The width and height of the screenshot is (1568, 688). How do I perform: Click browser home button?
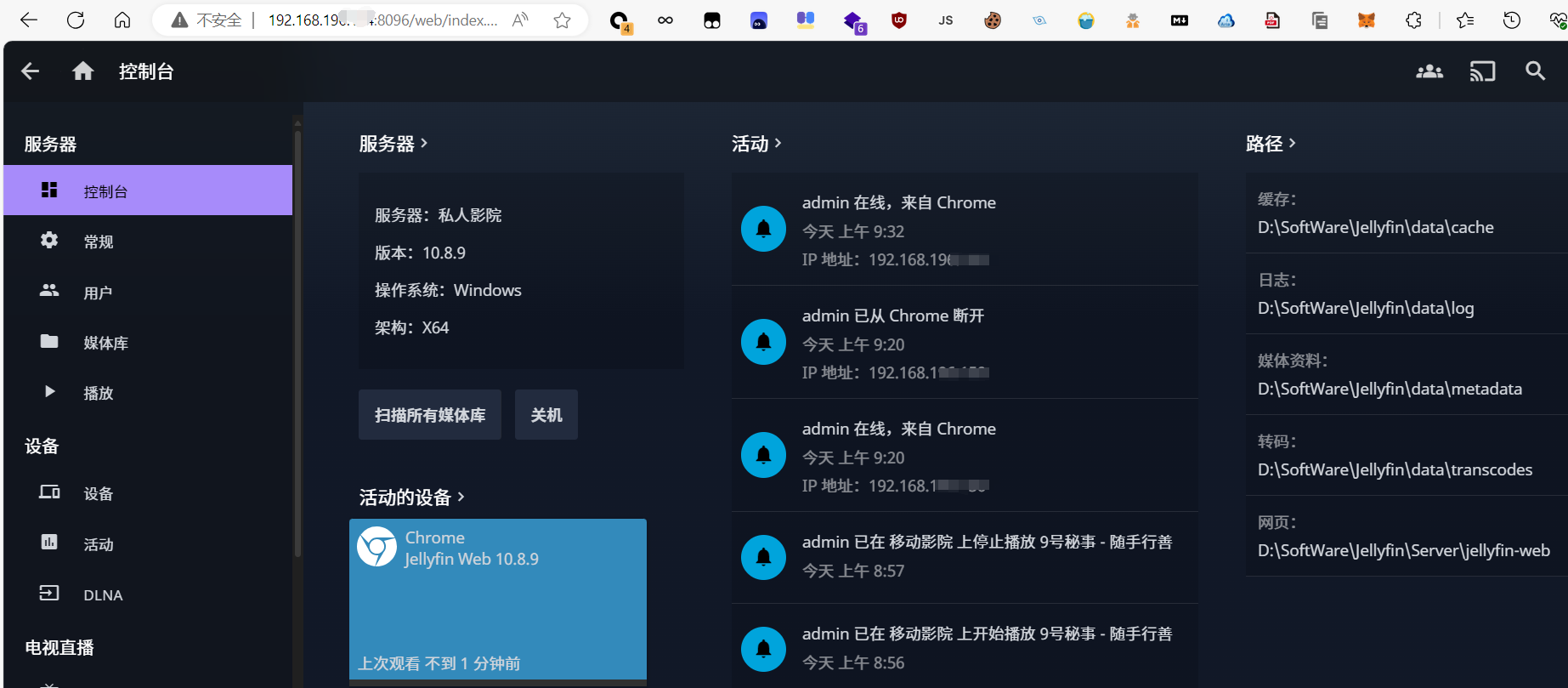coord(122,20)
